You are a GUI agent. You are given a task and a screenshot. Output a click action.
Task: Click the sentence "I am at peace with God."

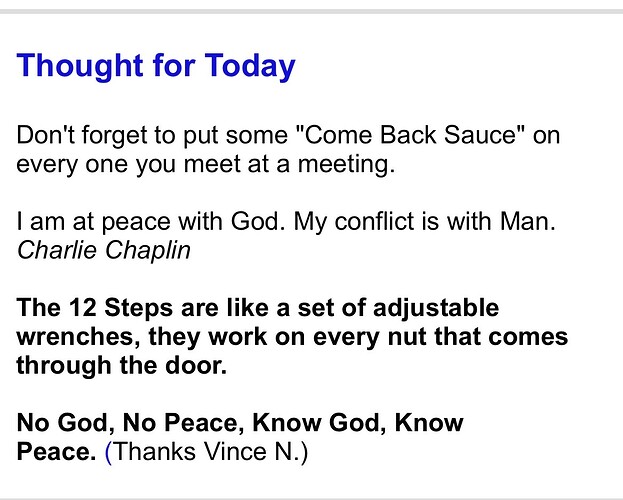152,222
